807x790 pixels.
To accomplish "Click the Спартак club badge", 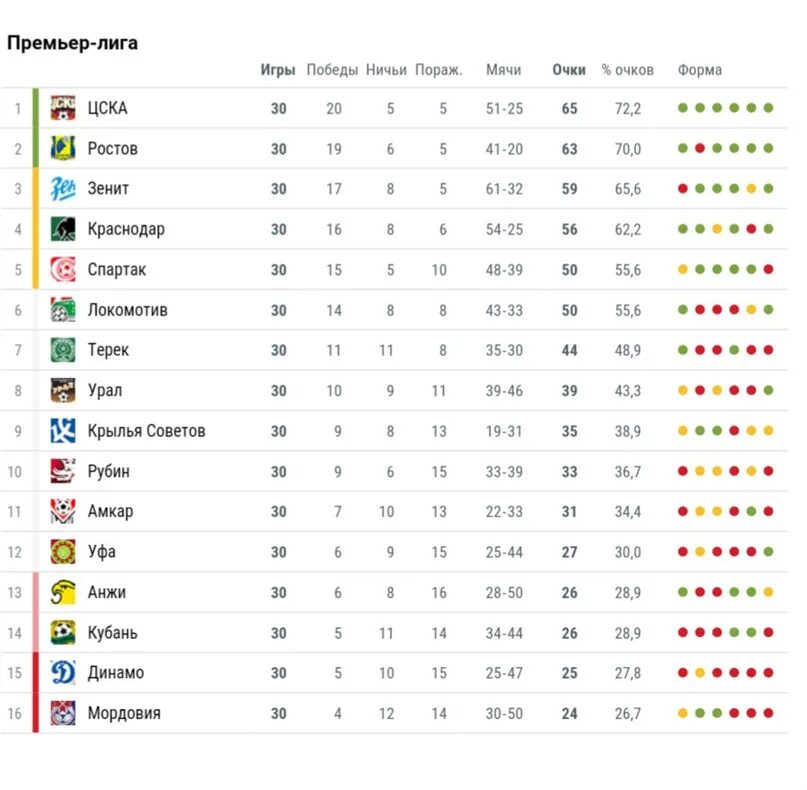I will [63, 269].
